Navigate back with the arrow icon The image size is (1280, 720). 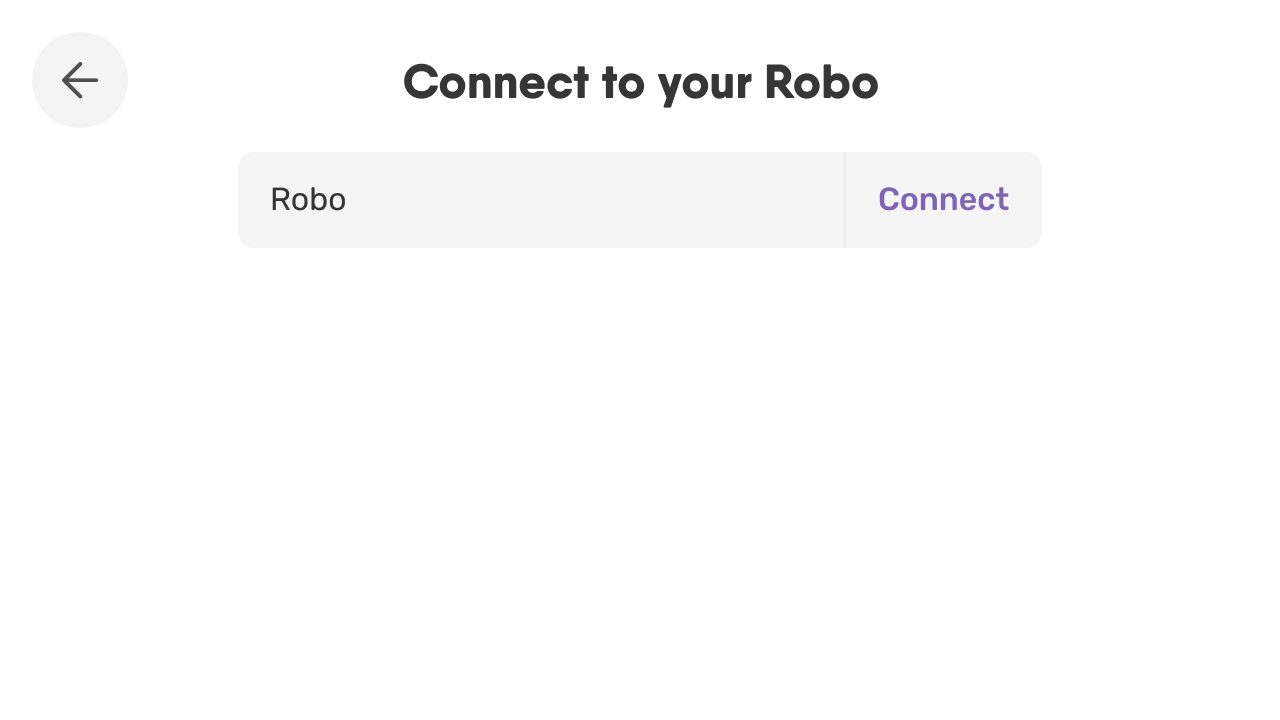tap(80, 80)
